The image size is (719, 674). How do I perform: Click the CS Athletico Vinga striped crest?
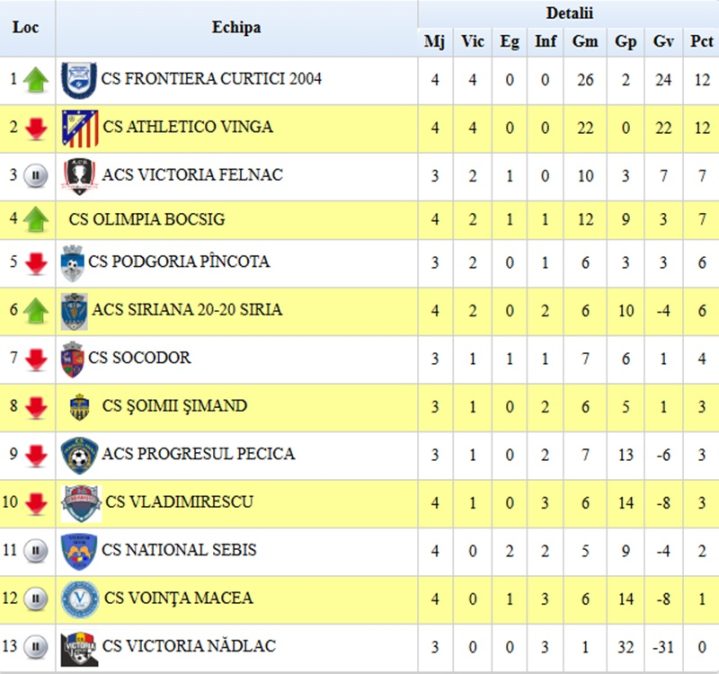point(80,129)
